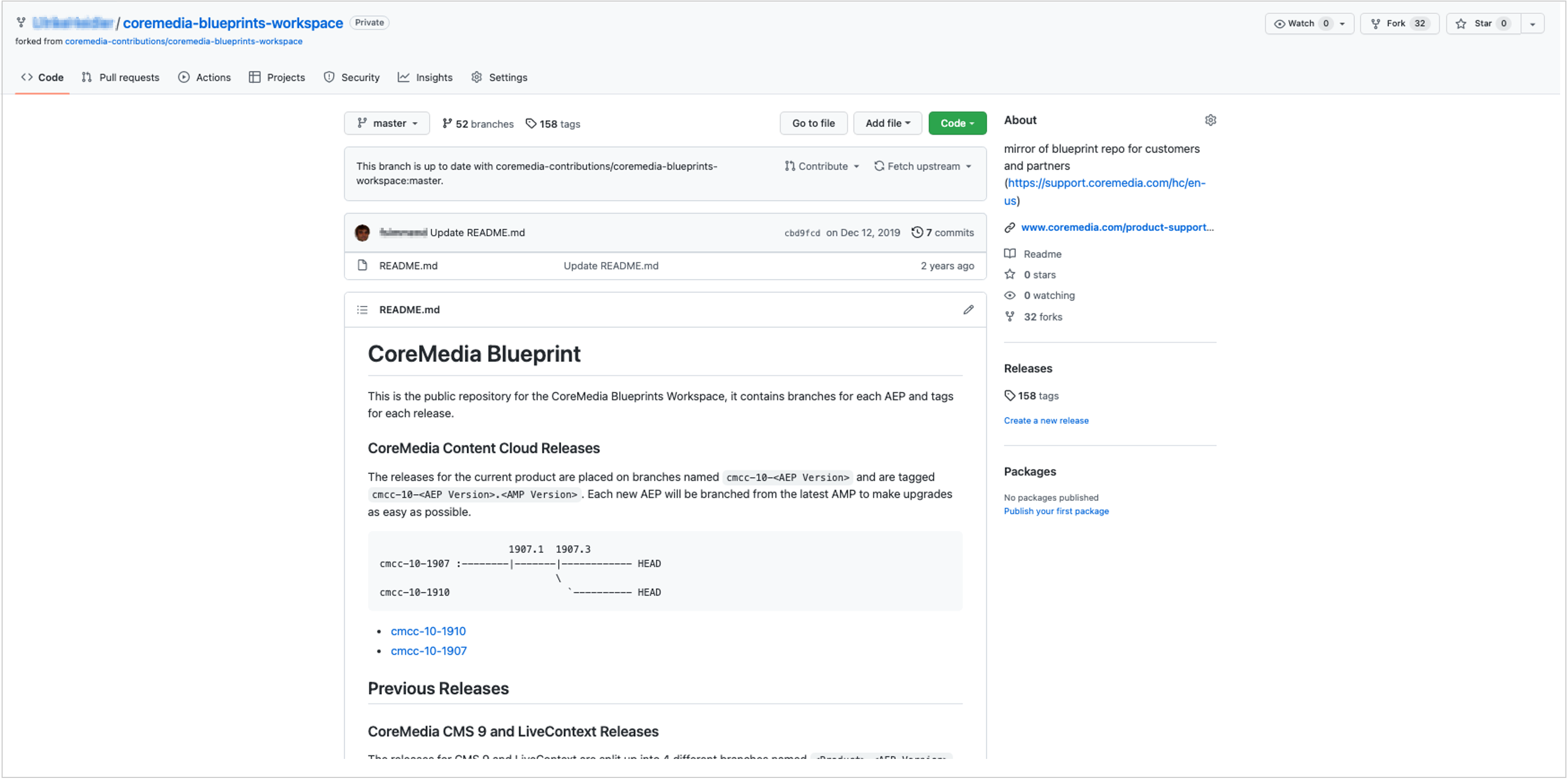Open the Code tab

pyautogui.click(x=42, y=77)
